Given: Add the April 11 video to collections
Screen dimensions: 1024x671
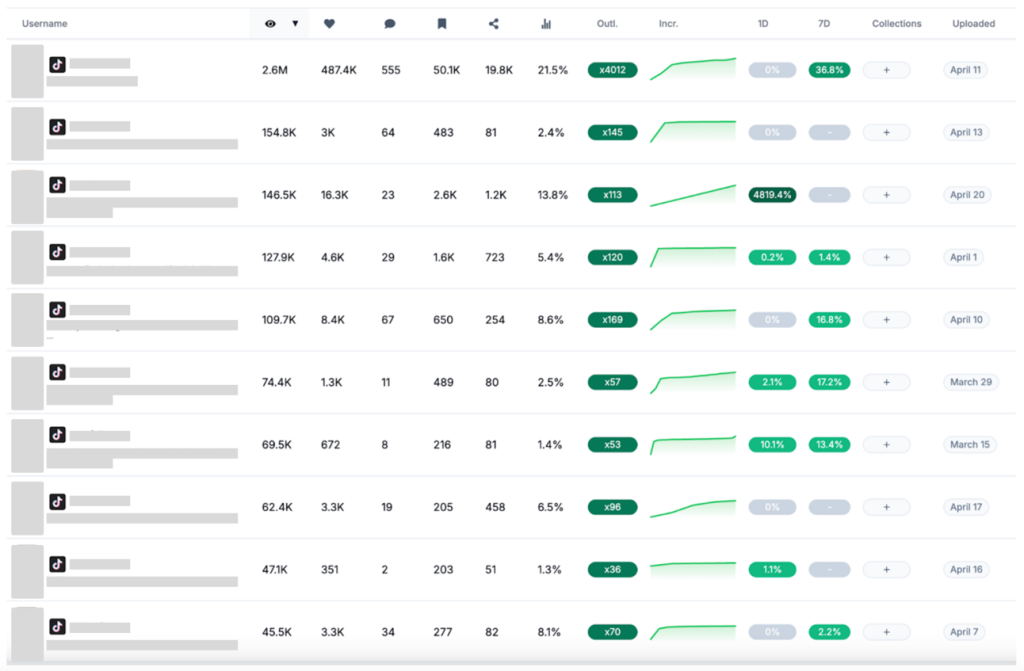Looking at the screenshot, I should pyautogui.click(x=886, y=70).
